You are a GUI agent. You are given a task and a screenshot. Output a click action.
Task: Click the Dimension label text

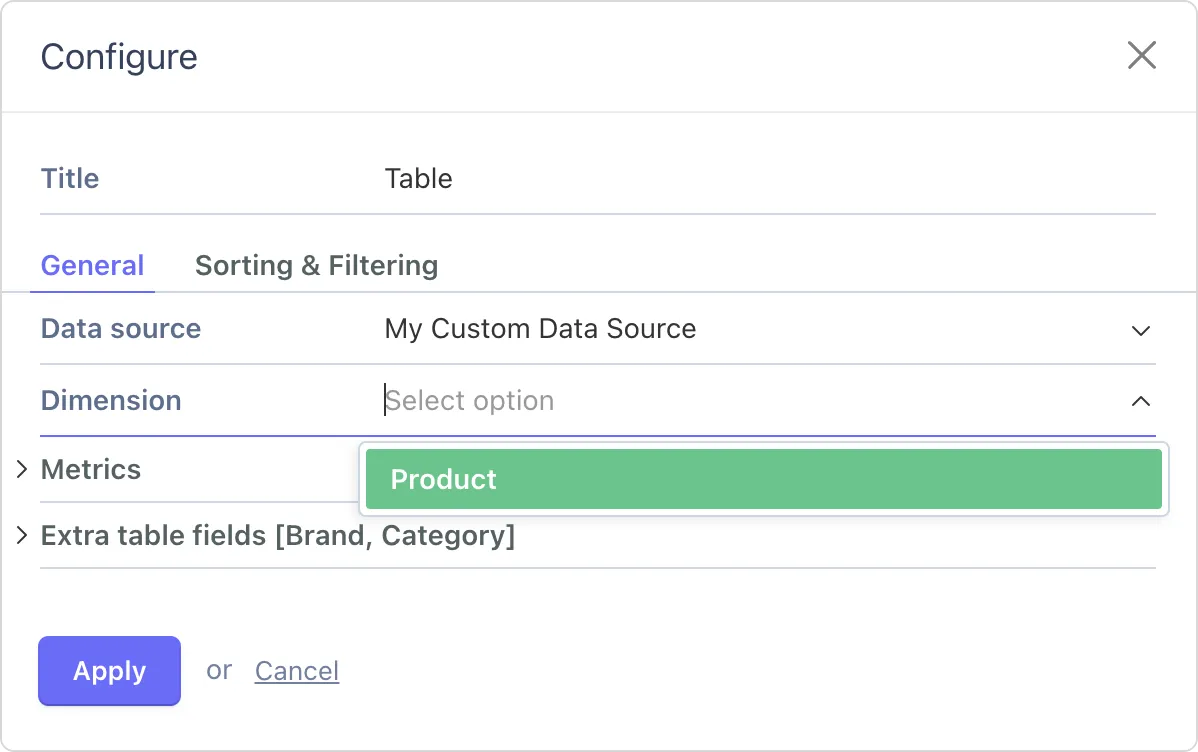coord(111,401)
